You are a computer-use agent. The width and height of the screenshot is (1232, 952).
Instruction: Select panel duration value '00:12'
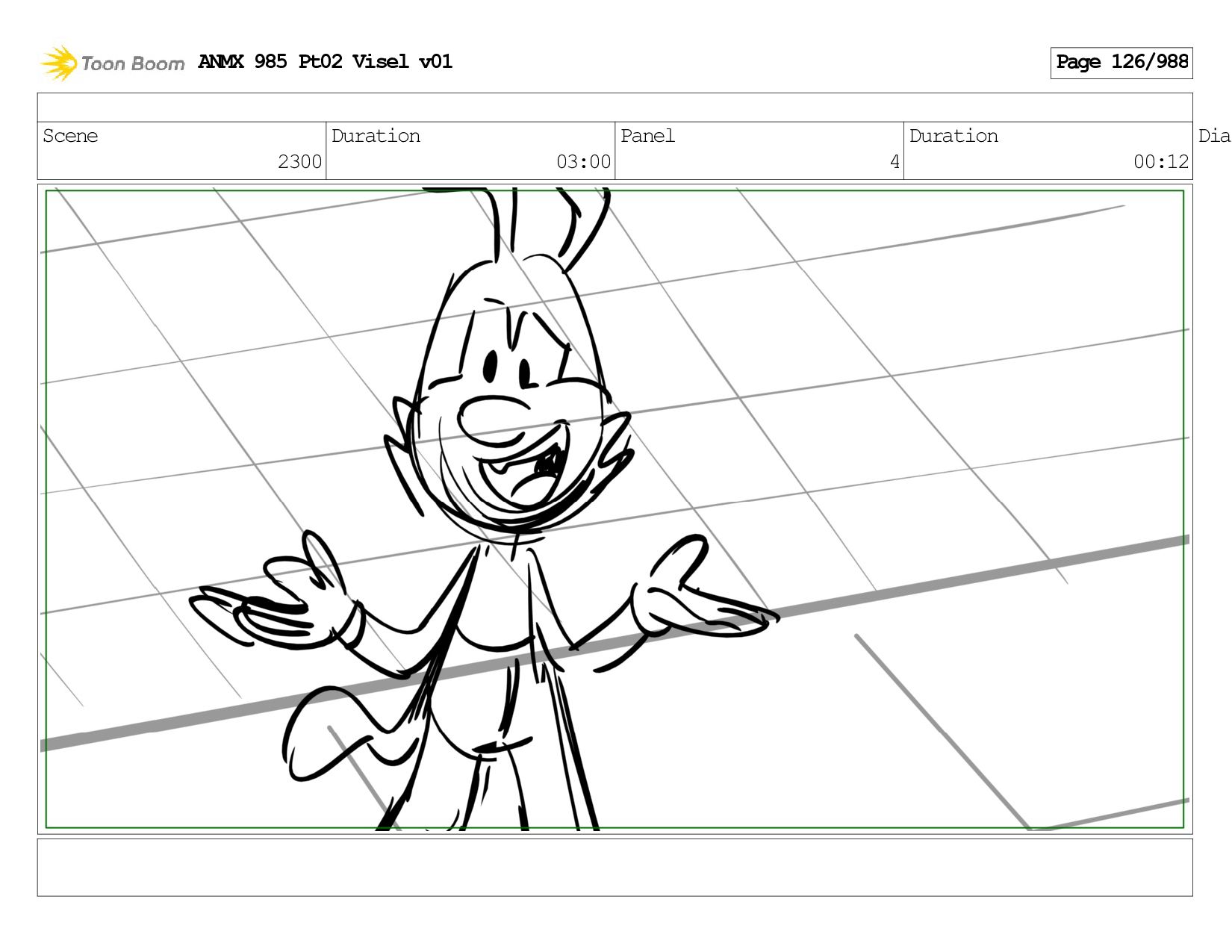pos(1160,162)
